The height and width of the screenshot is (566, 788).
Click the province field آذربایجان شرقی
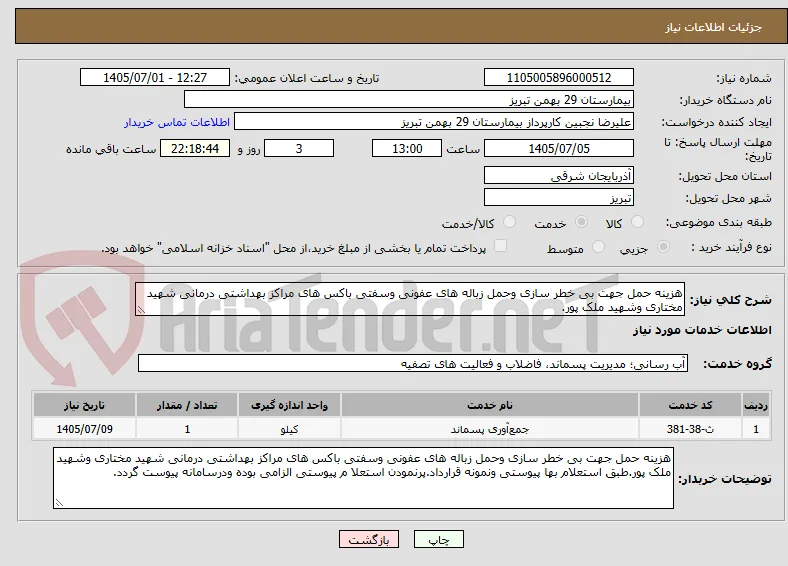[x=558, y=175]
